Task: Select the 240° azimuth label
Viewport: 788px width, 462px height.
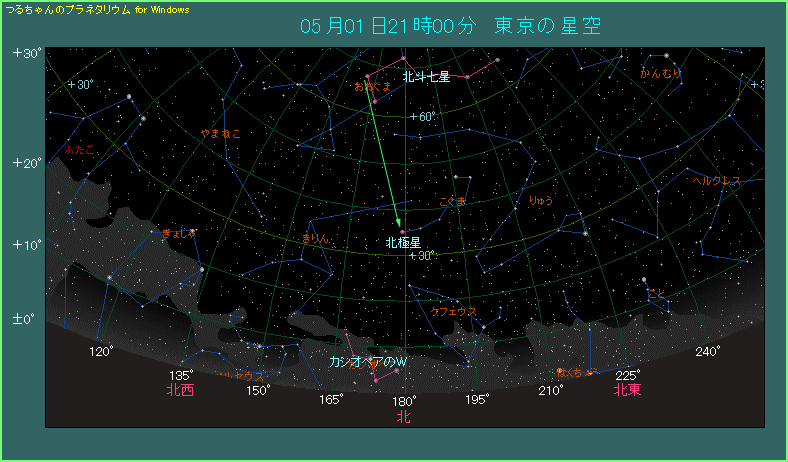Action: click(708, 351)
